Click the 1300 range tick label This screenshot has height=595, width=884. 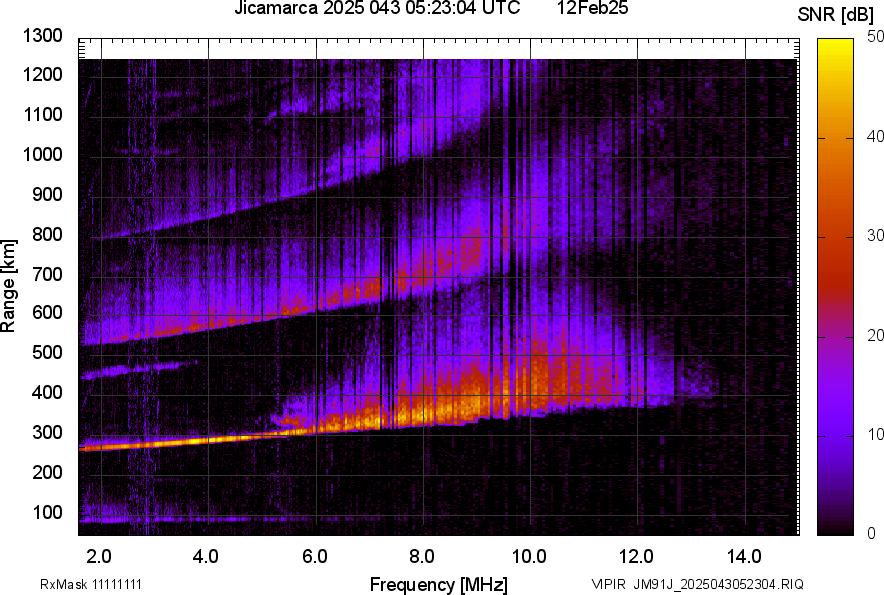coord(43,36)
